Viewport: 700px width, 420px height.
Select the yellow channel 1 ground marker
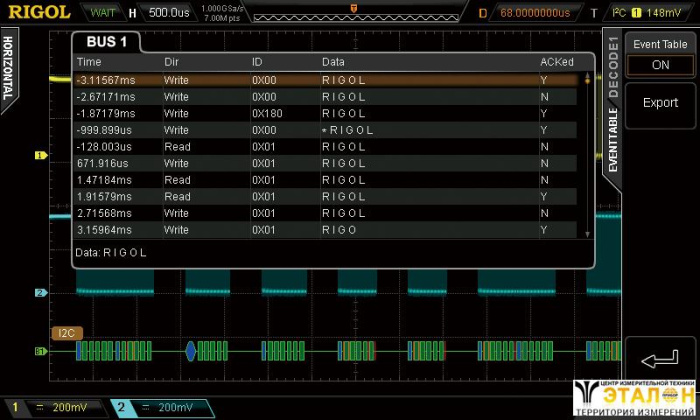click(x=41, y=156)
